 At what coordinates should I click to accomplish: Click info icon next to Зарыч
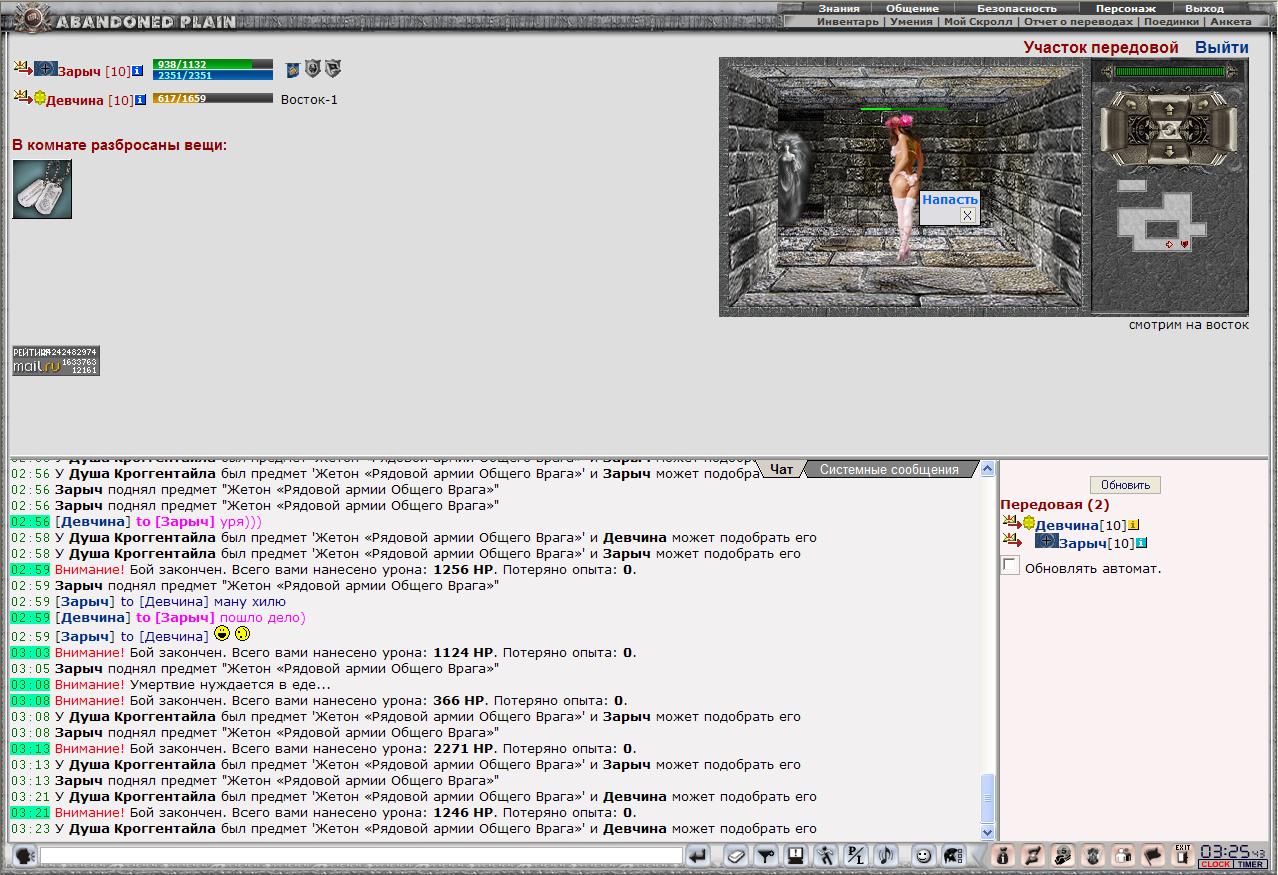coord(138,72)
